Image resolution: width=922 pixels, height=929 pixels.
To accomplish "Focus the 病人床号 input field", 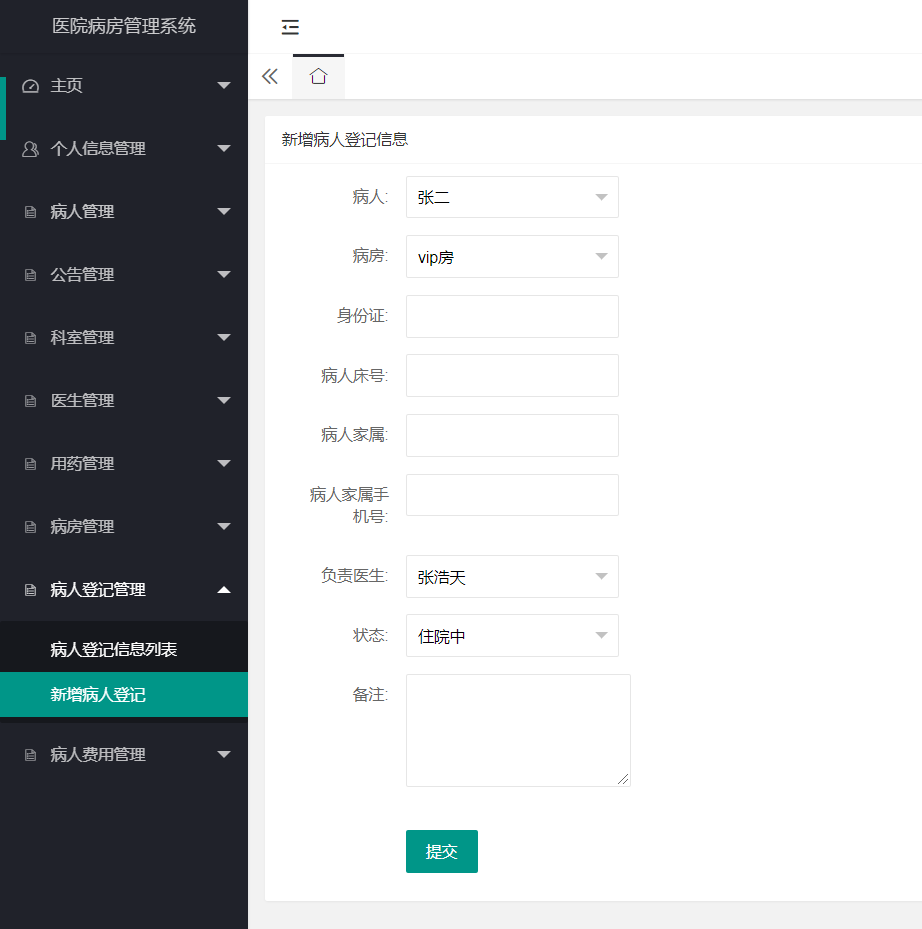I will 512,376.
